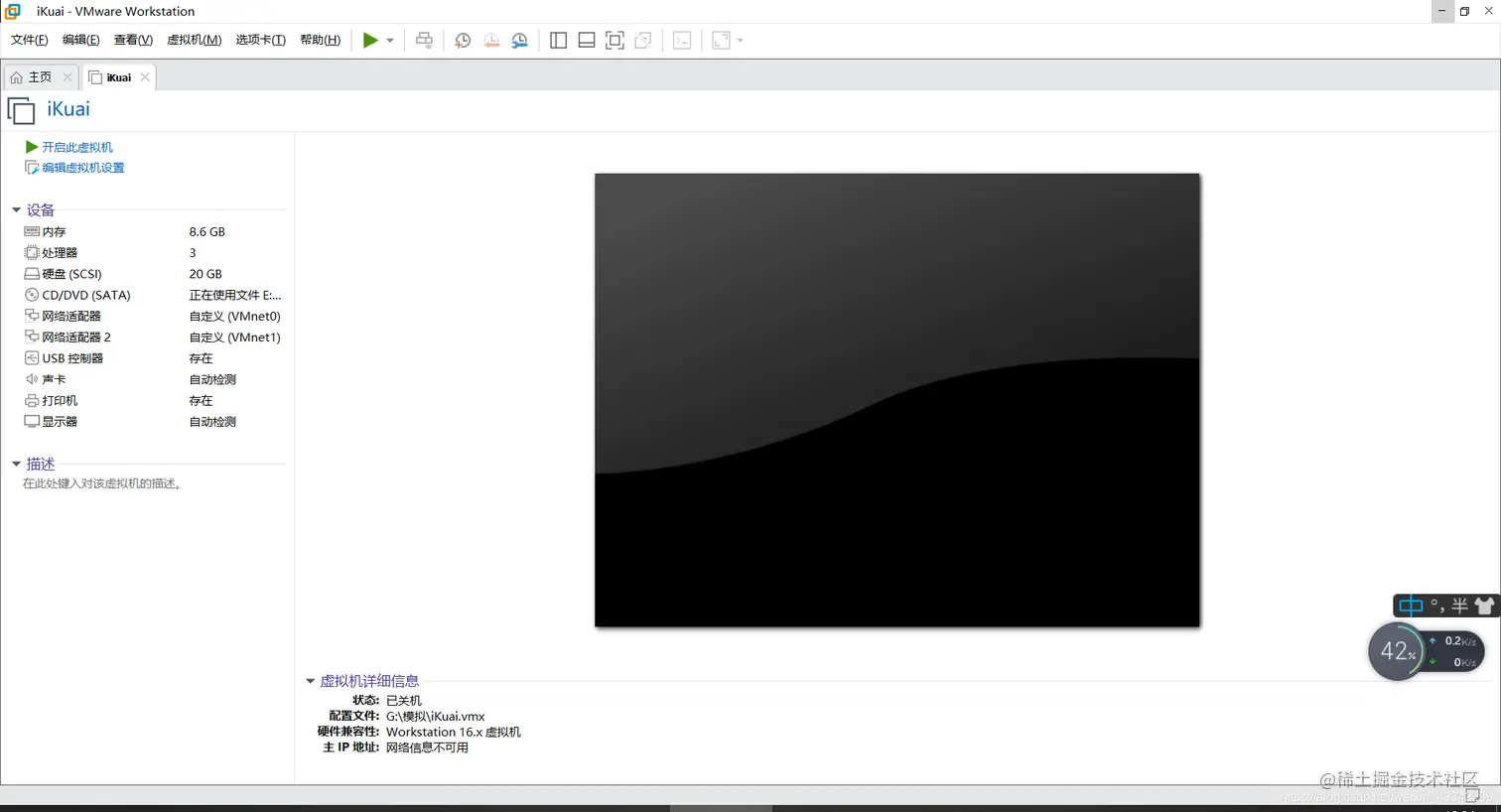
Task: Select the 内存 device row
Action: [153, 232]
